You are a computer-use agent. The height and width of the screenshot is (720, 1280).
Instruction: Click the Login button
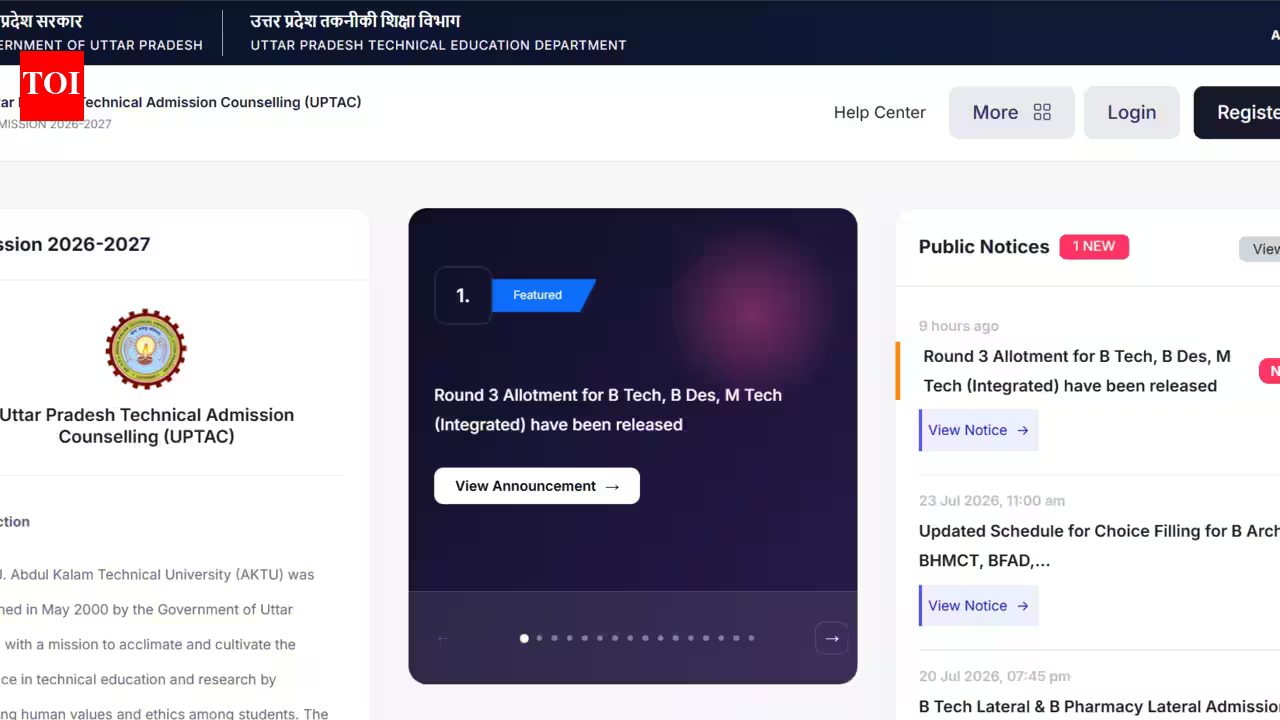[1132, 112]
